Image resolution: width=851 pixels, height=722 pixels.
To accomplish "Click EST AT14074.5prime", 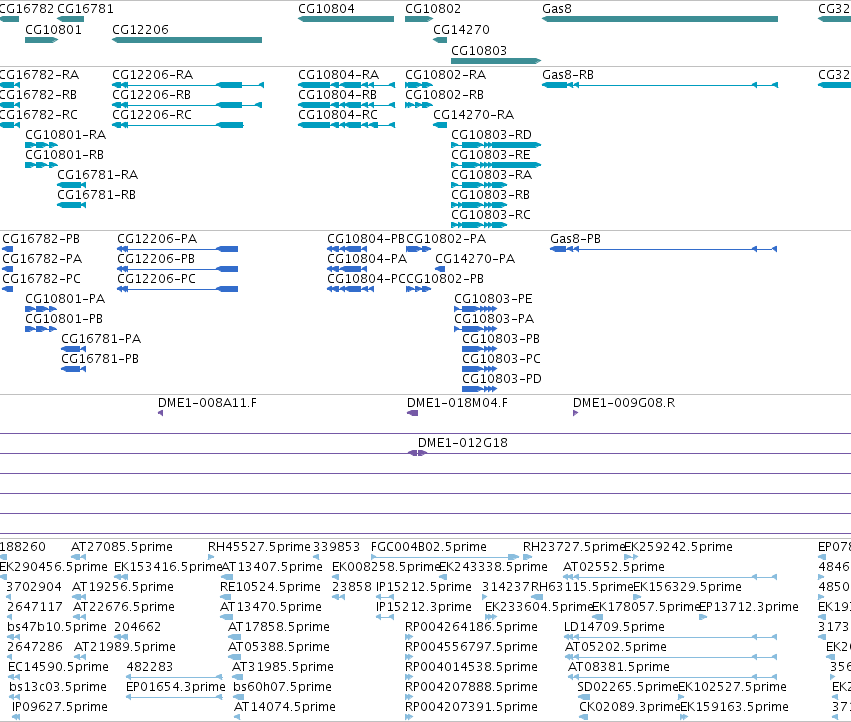I will [284, 707].
